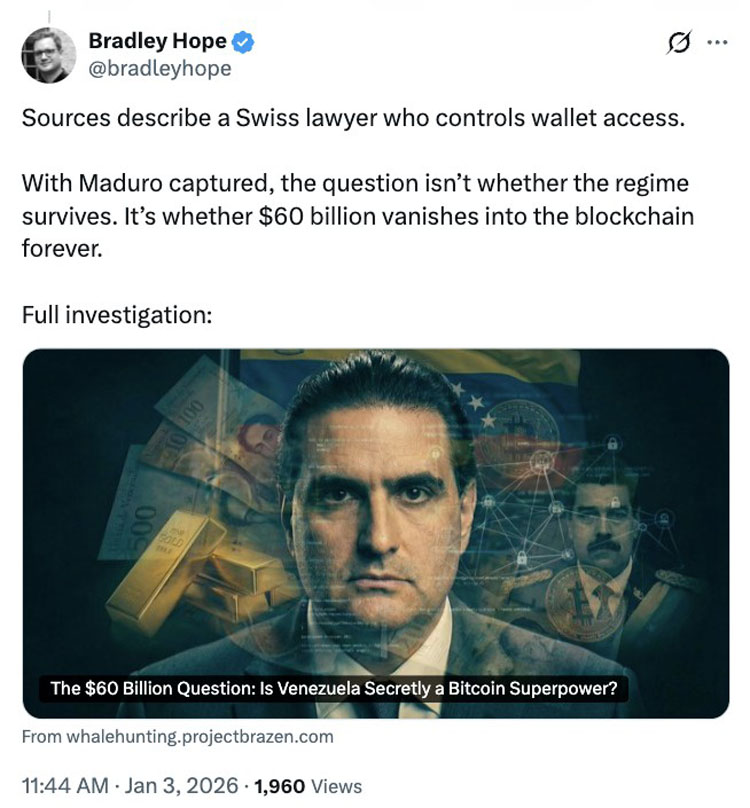The height and width of the screenshot is (808, 750).
Task: Click Bradley Hope's profile avatar
Action: click(48, 54)
